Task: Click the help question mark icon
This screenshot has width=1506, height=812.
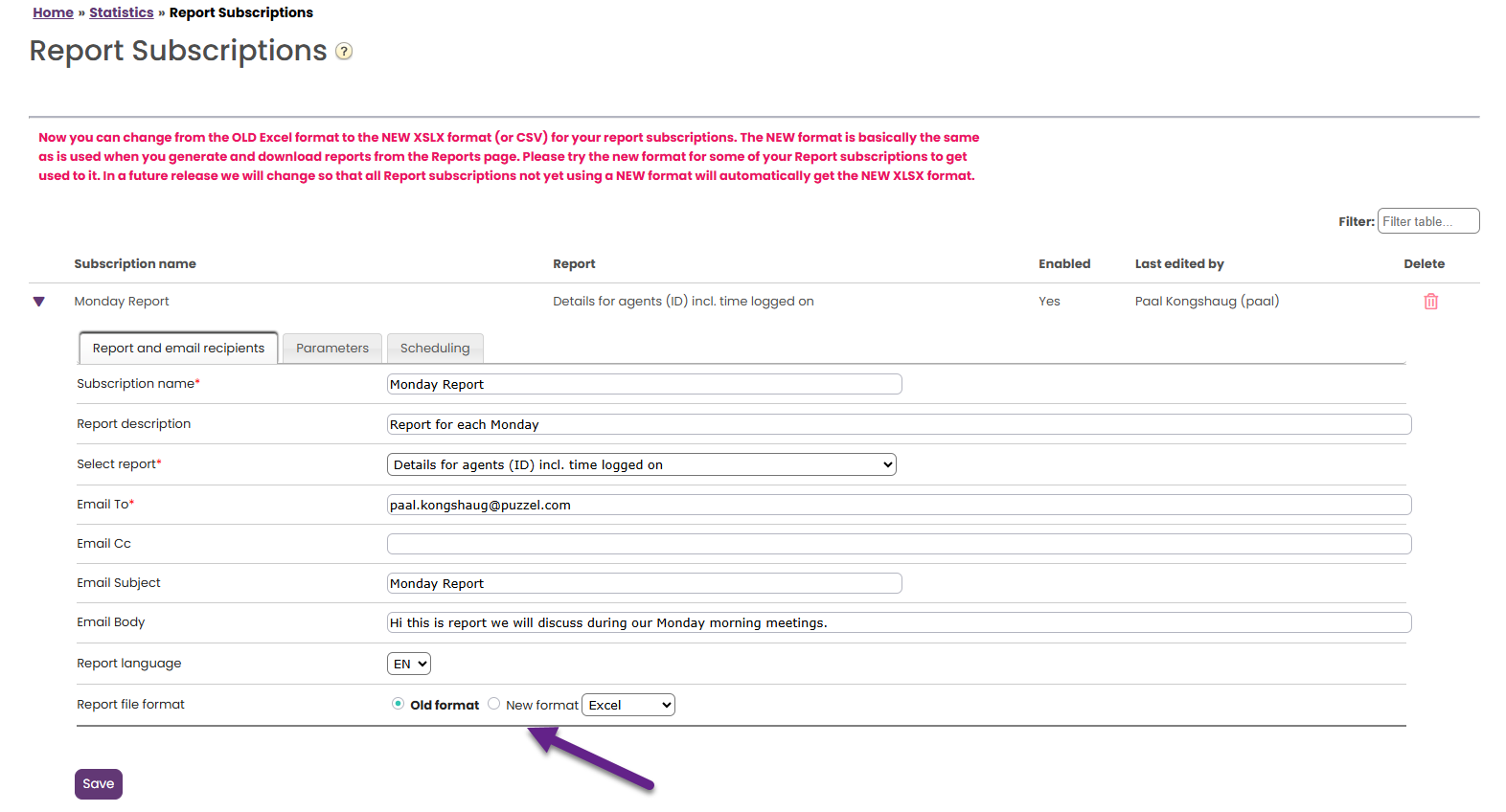Action: pyautogui.click(x=344, y=52)
